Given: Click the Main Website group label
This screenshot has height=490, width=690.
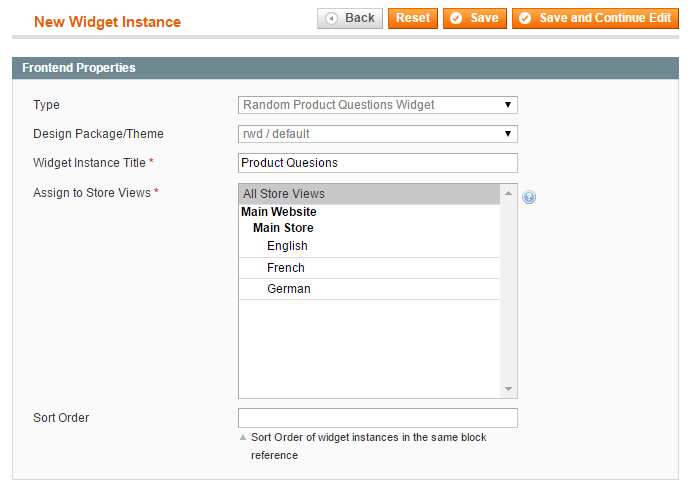Looking at the screenshot, I should [x=279, y=212].
